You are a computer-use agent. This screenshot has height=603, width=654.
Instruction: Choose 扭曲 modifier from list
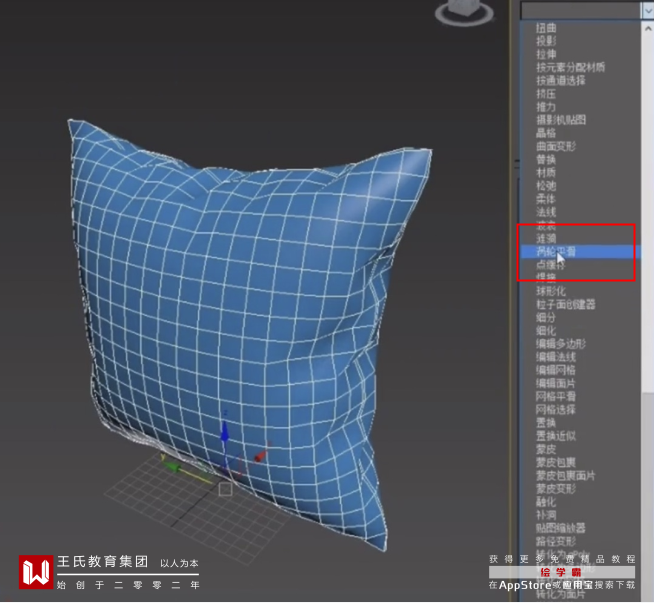(x=546, y=28)
